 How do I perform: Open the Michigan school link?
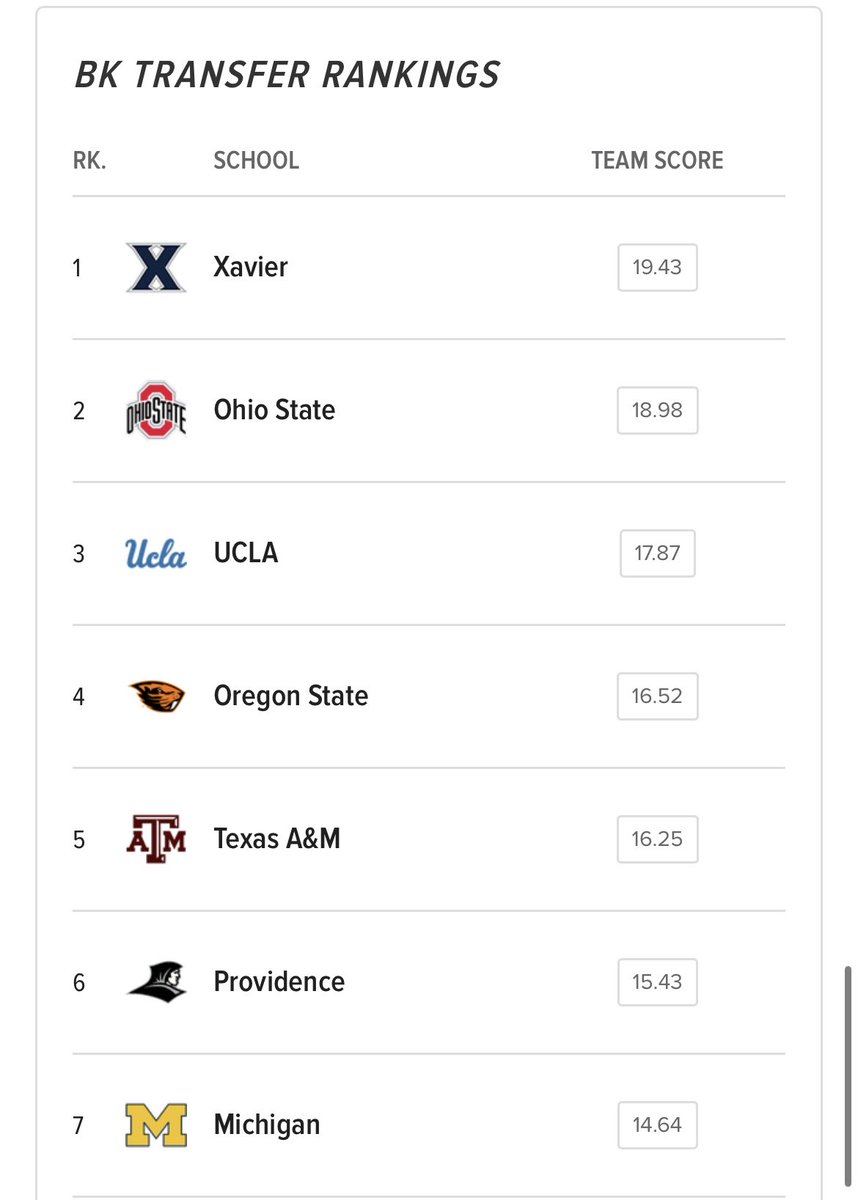point(267,1124)
